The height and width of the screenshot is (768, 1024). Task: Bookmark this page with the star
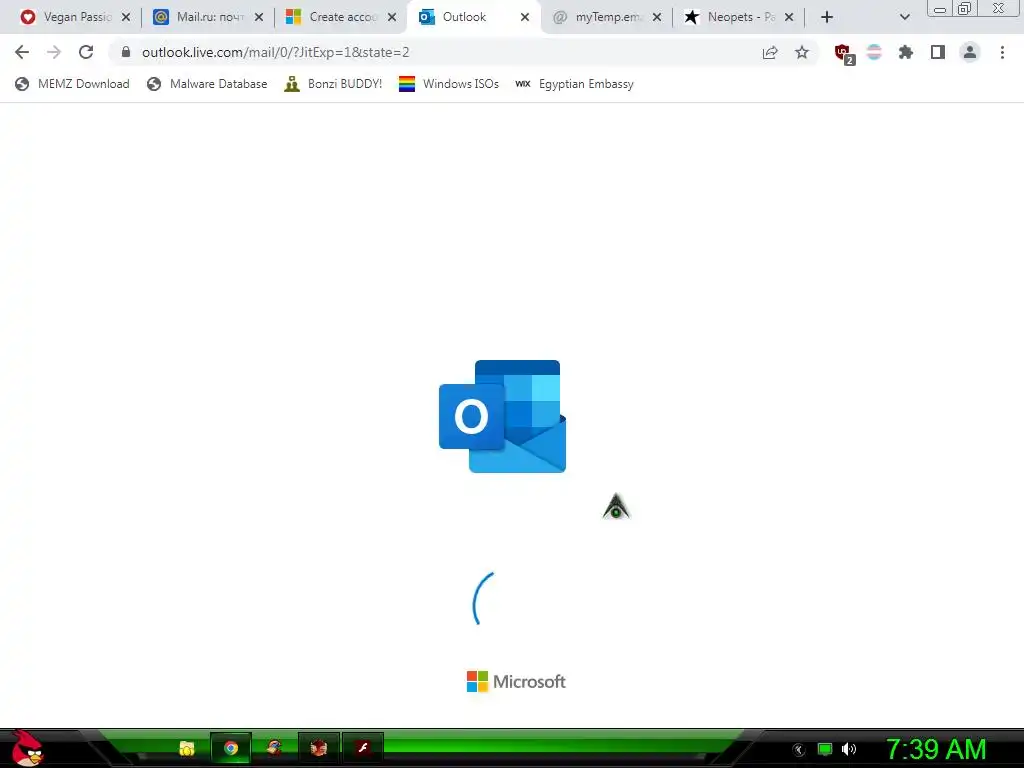pos(802,52)
